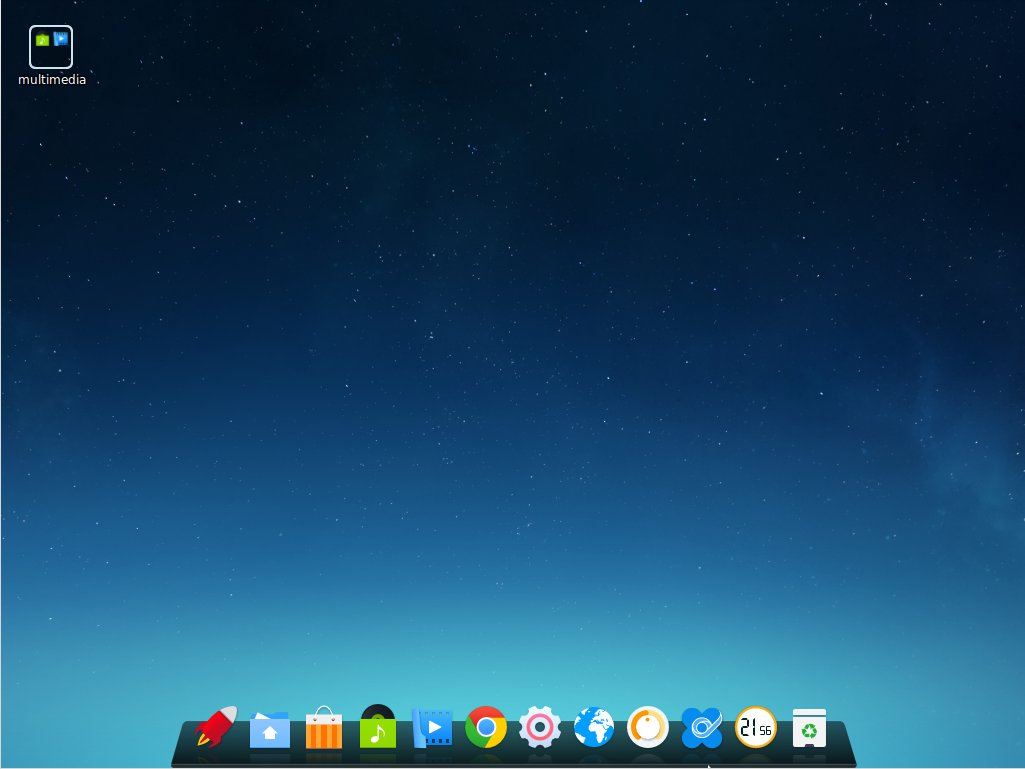The width and height of the screenshot is (1025, 769).
Task: Open the Trash recycle bin icon
Action: tap(809, 728)
